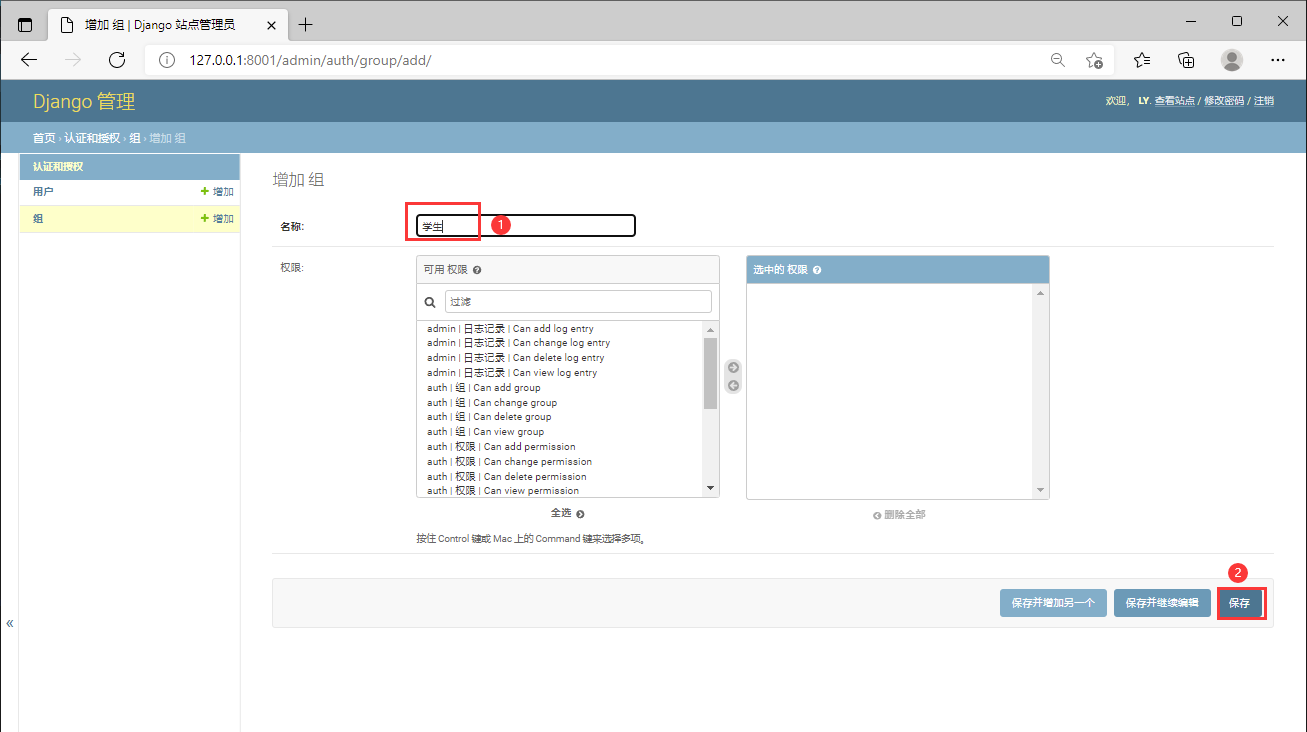Open the Collections icon
Screen dimensions: 1307x732
pyautogui.click(x=1187, y=60)
